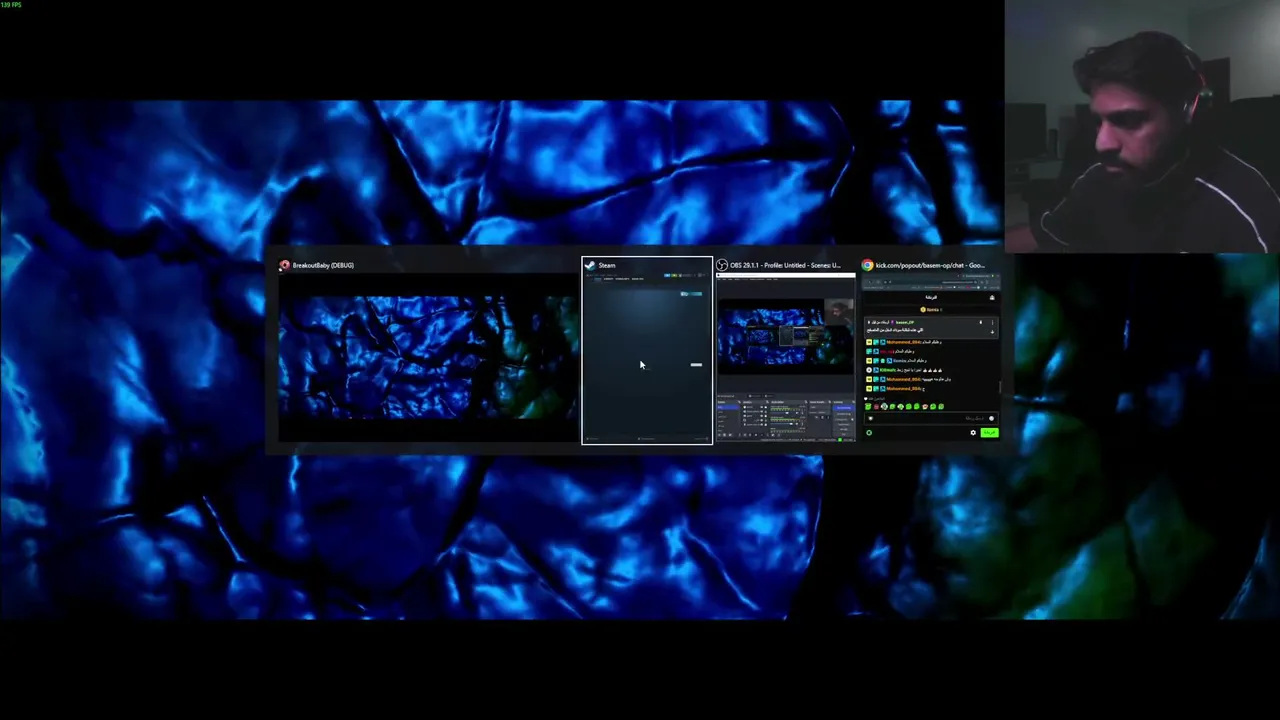Click the Chrome logo icon in switcher
Viewport: 1280px width, 720px height.
(868, 265)
